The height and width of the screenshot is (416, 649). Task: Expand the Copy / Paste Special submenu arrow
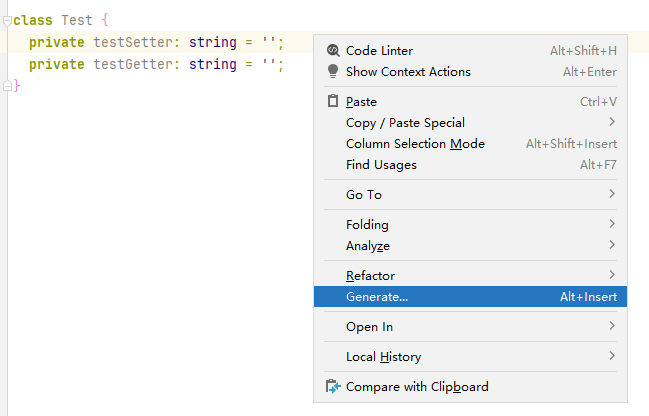tap(612, 122)
